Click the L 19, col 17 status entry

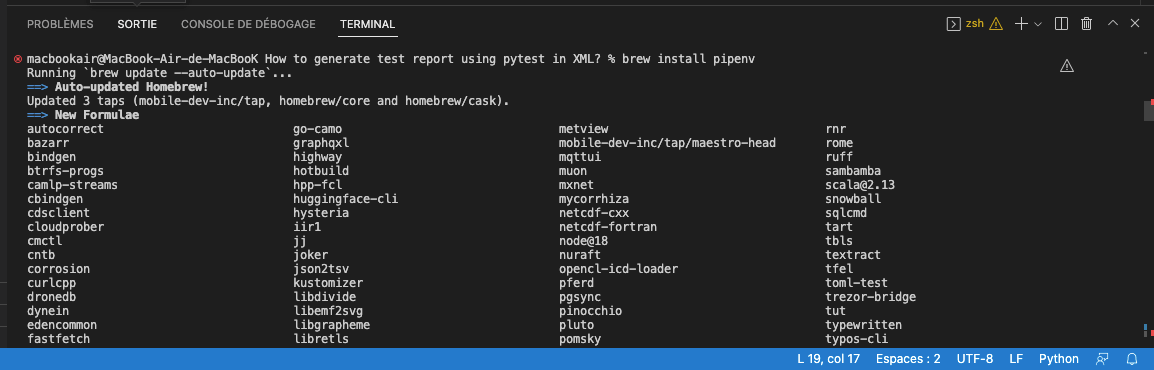pos(828,359)
